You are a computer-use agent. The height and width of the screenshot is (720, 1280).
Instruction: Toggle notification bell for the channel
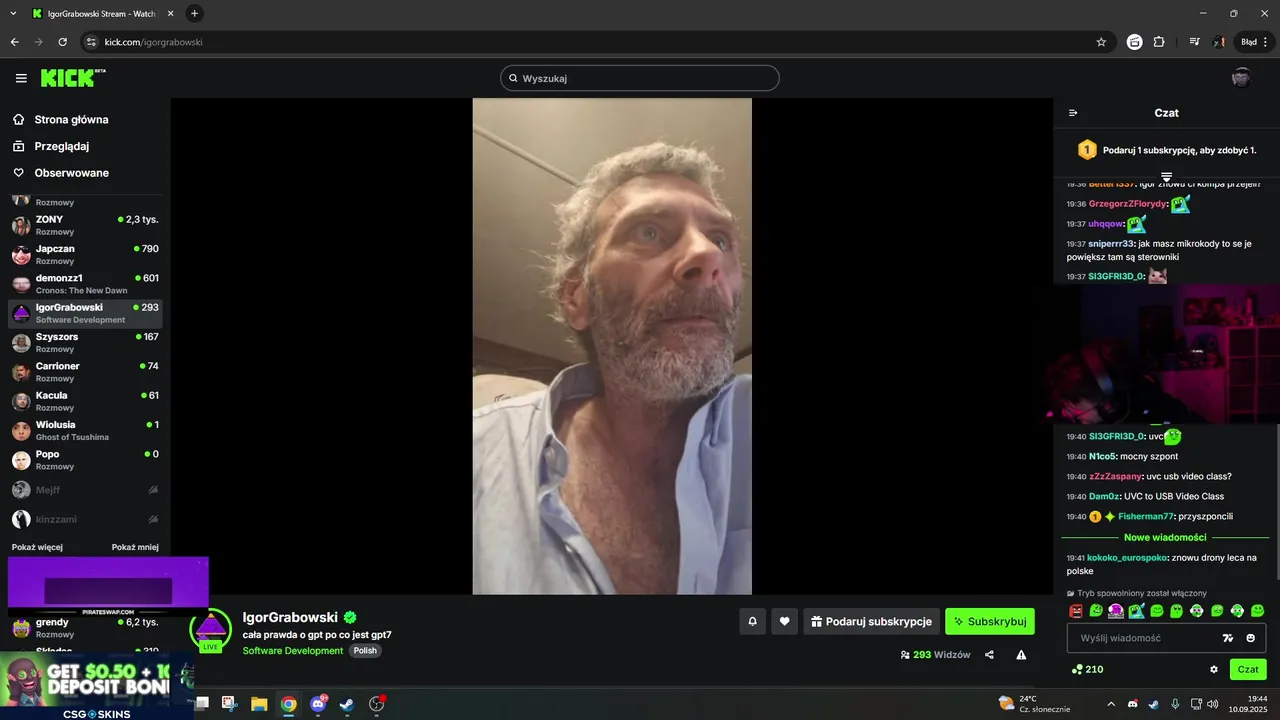tap(753, 621)
